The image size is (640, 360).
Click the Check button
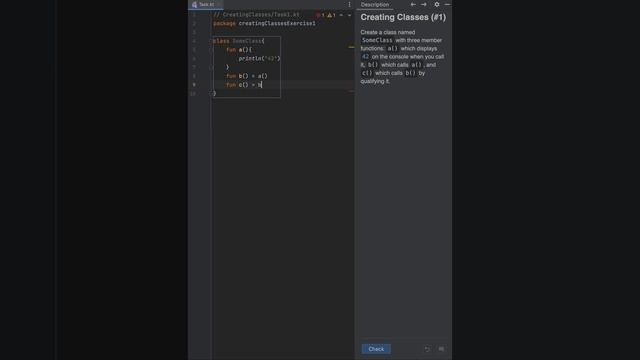click(376, 349)
